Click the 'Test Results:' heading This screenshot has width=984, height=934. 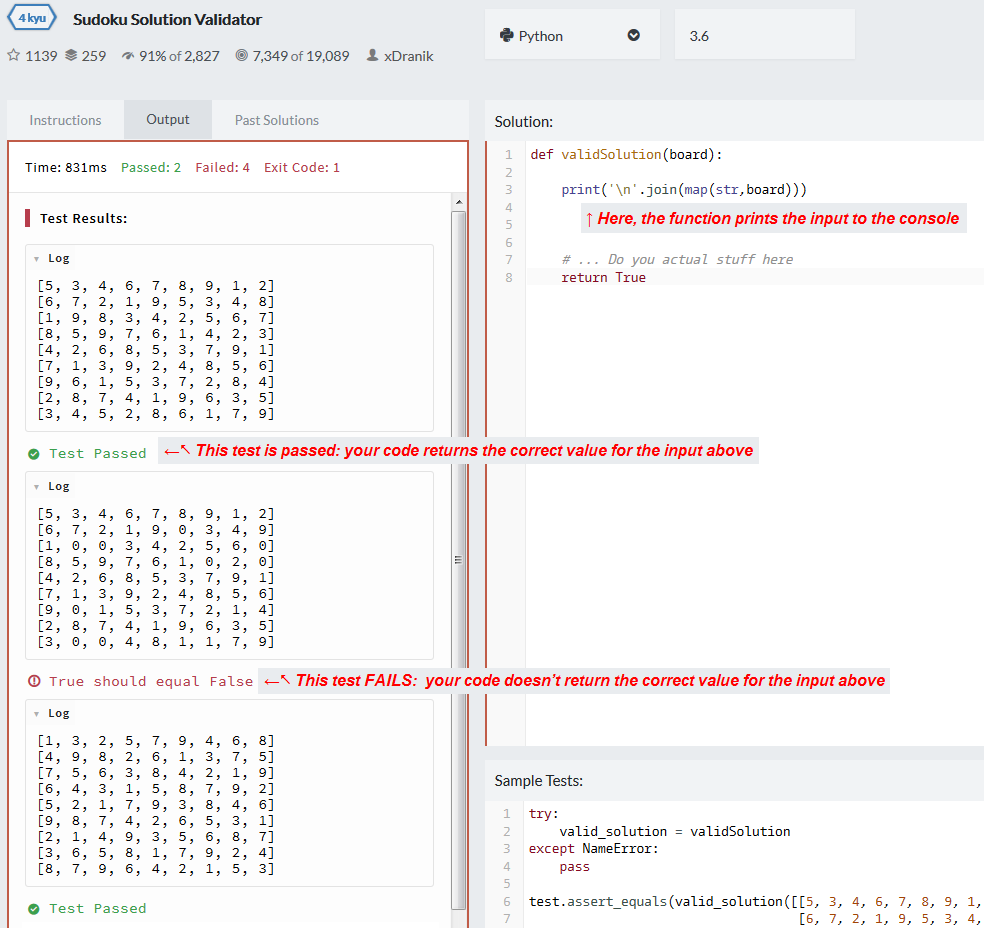[x=83, y=218]
